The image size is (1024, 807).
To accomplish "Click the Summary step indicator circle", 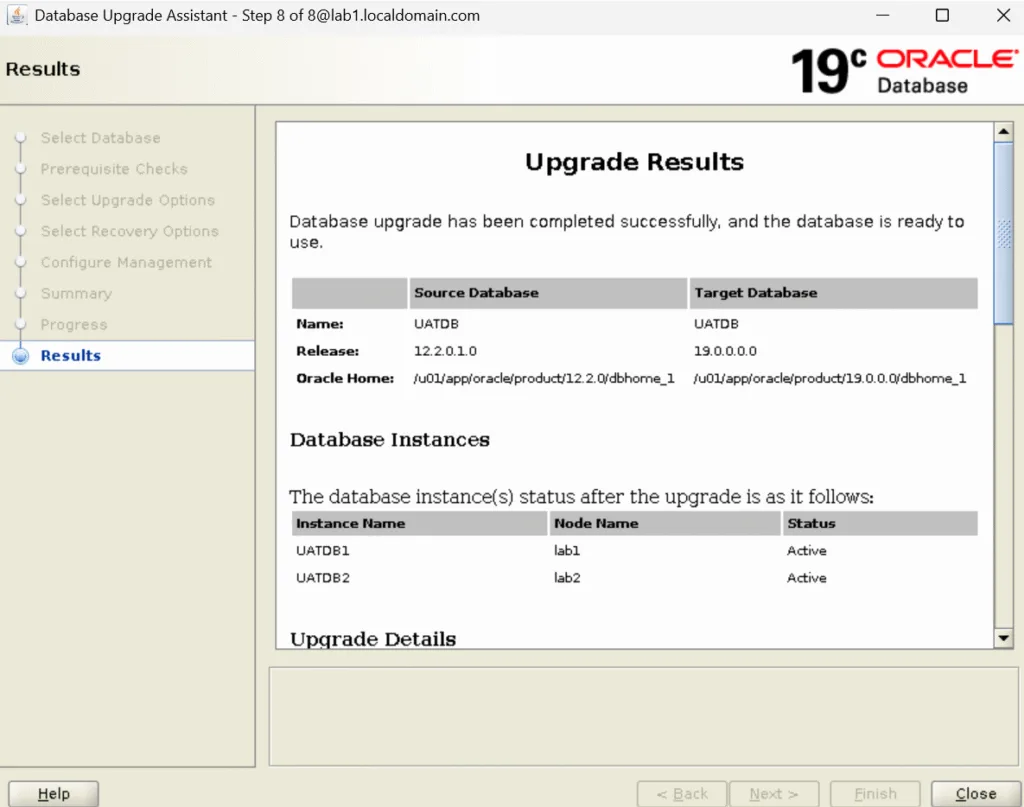I will pos(21,293).
